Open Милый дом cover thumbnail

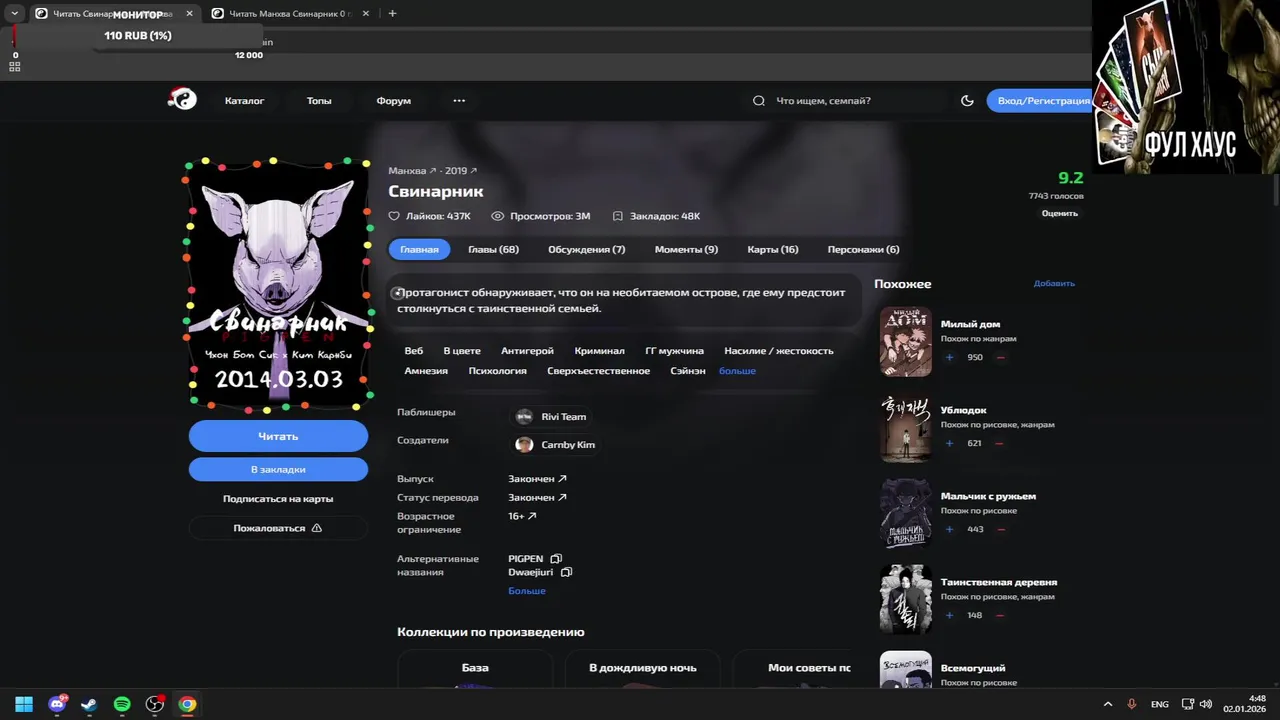[906, 342]
